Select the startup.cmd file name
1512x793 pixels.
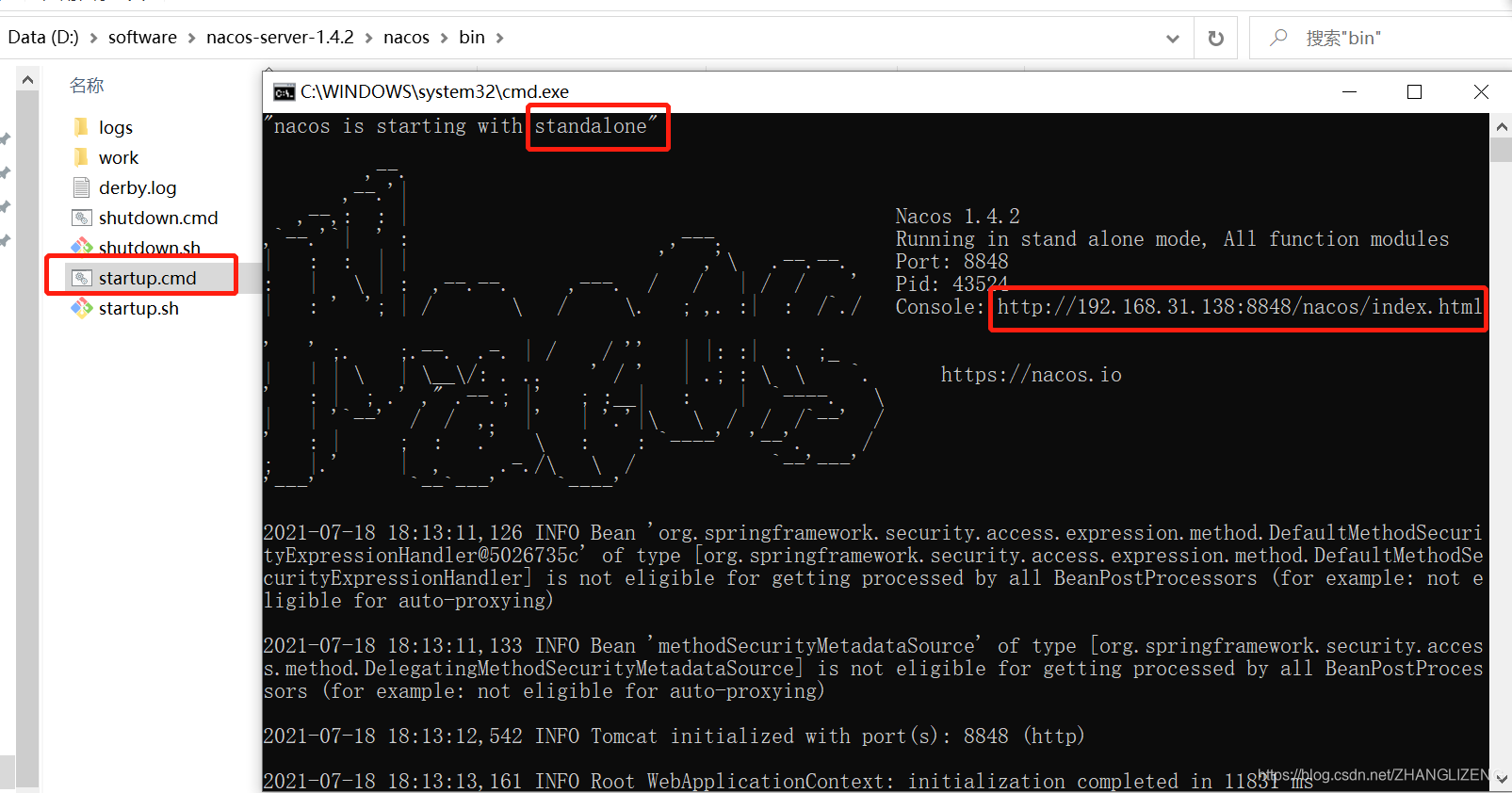(x=148, y=278)
